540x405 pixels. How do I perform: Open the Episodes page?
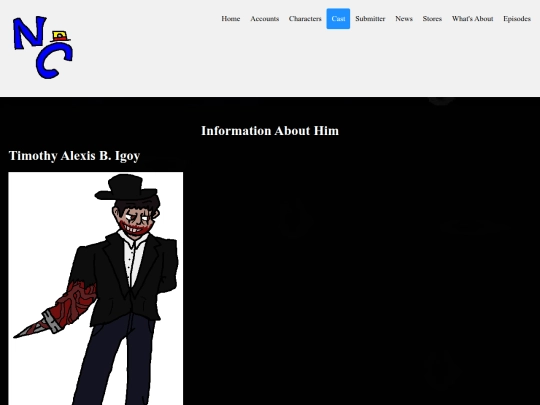517,19
